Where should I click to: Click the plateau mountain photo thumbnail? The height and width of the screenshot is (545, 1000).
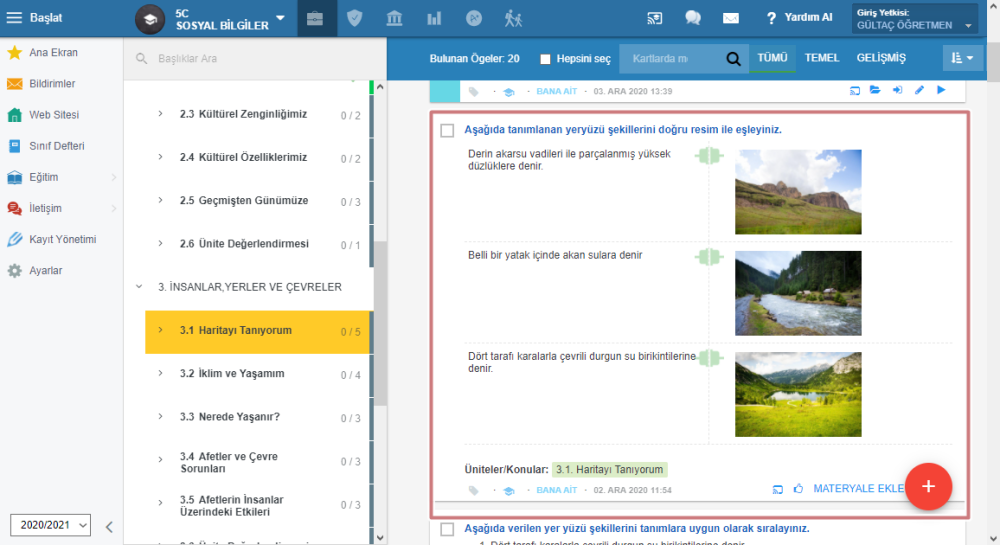798,192
